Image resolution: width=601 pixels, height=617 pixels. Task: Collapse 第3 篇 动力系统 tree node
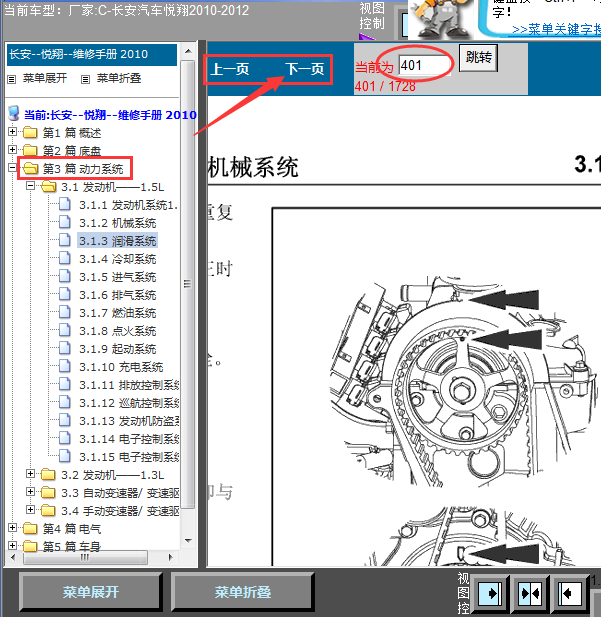click(12, 168)
